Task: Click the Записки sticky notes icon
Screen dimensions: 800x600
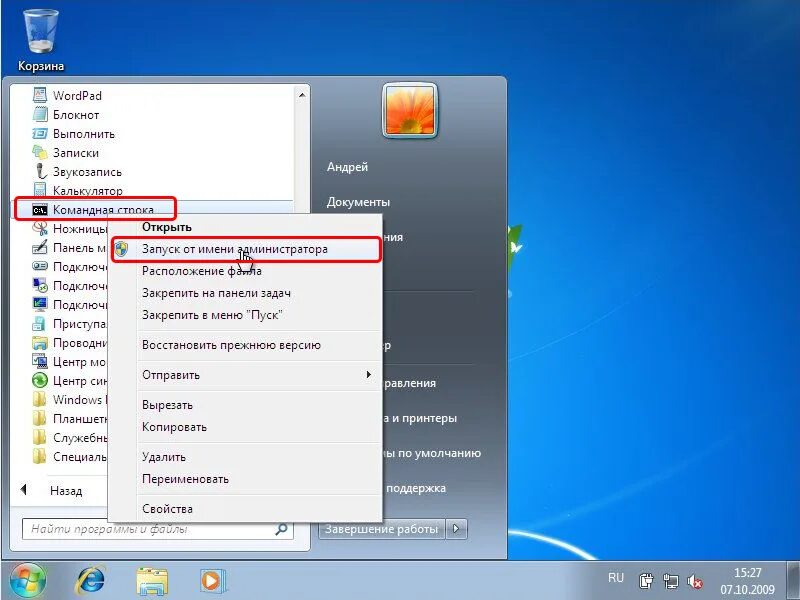Action: (x=39, y=153)
